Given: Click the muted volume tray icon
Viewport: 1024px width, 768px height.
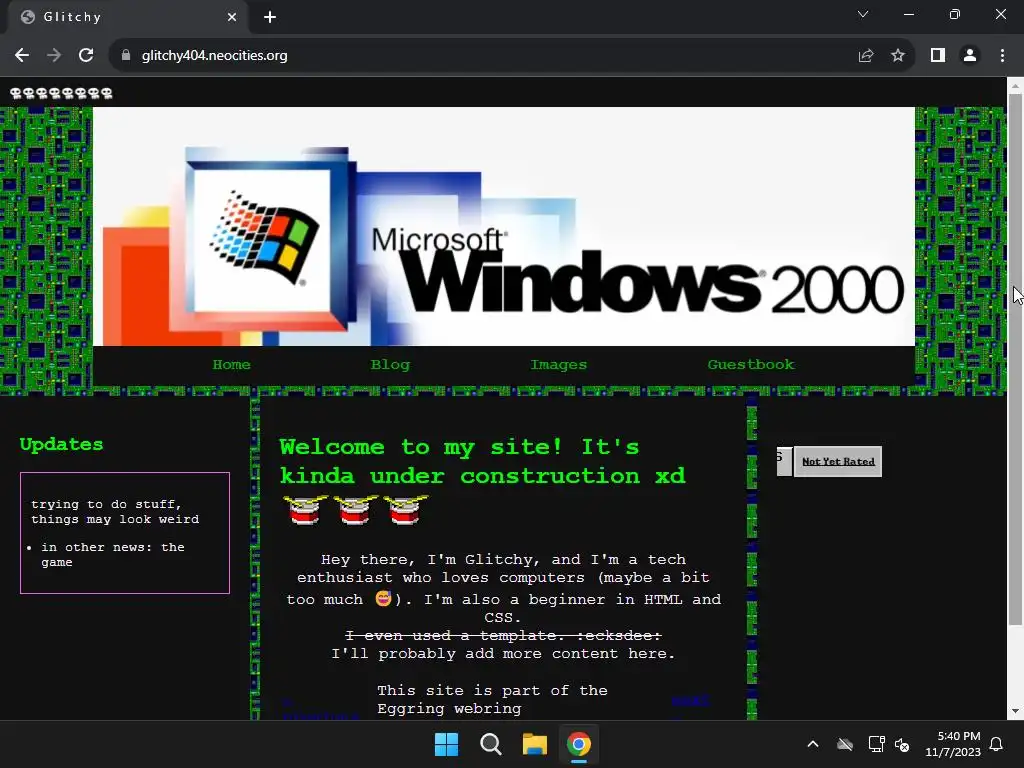Looking at the screenshot, I should (903, 744).
